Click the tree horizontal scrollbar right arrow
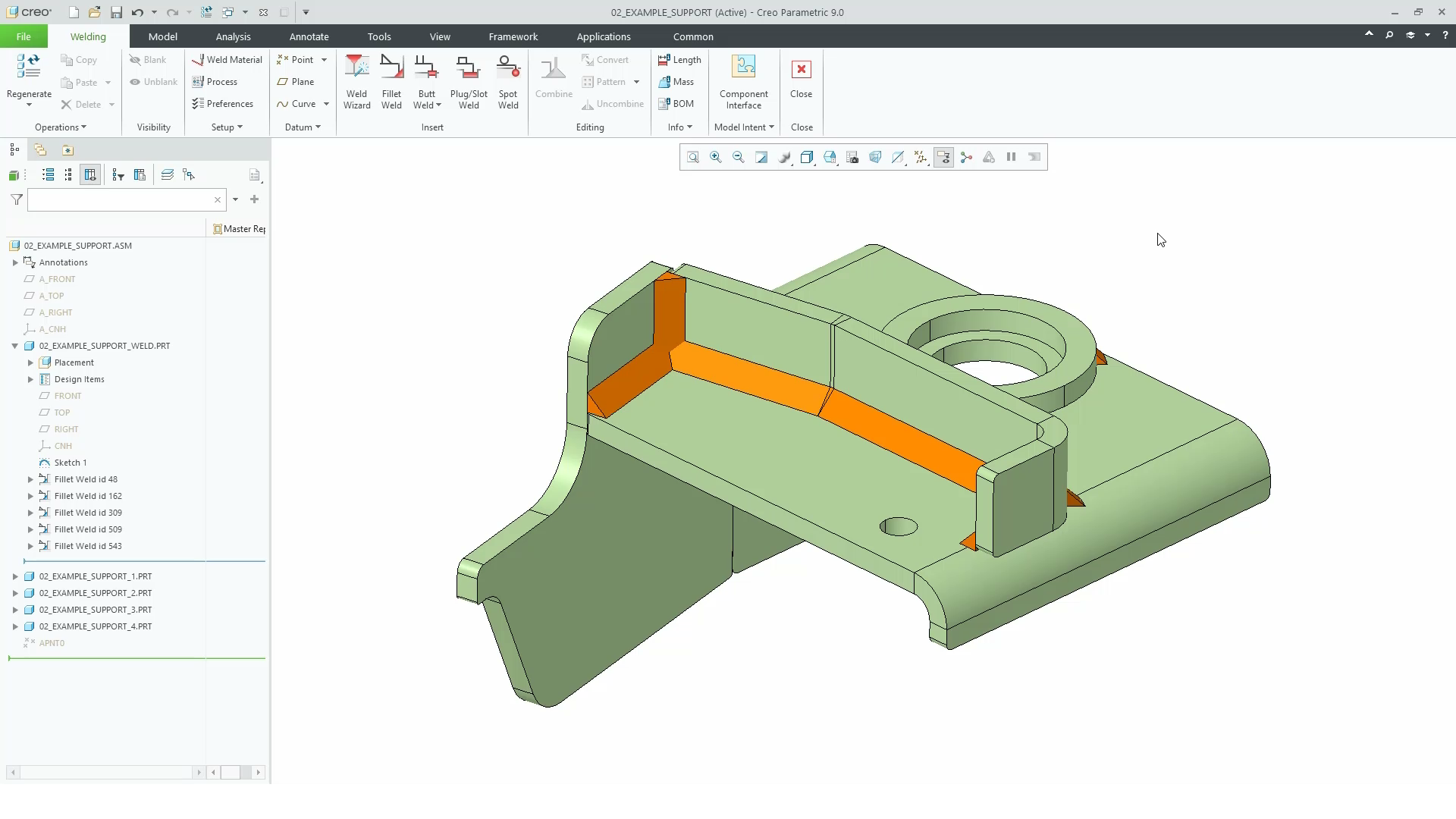The height and width of the screenshot is (819, 1456). point(199,773)
